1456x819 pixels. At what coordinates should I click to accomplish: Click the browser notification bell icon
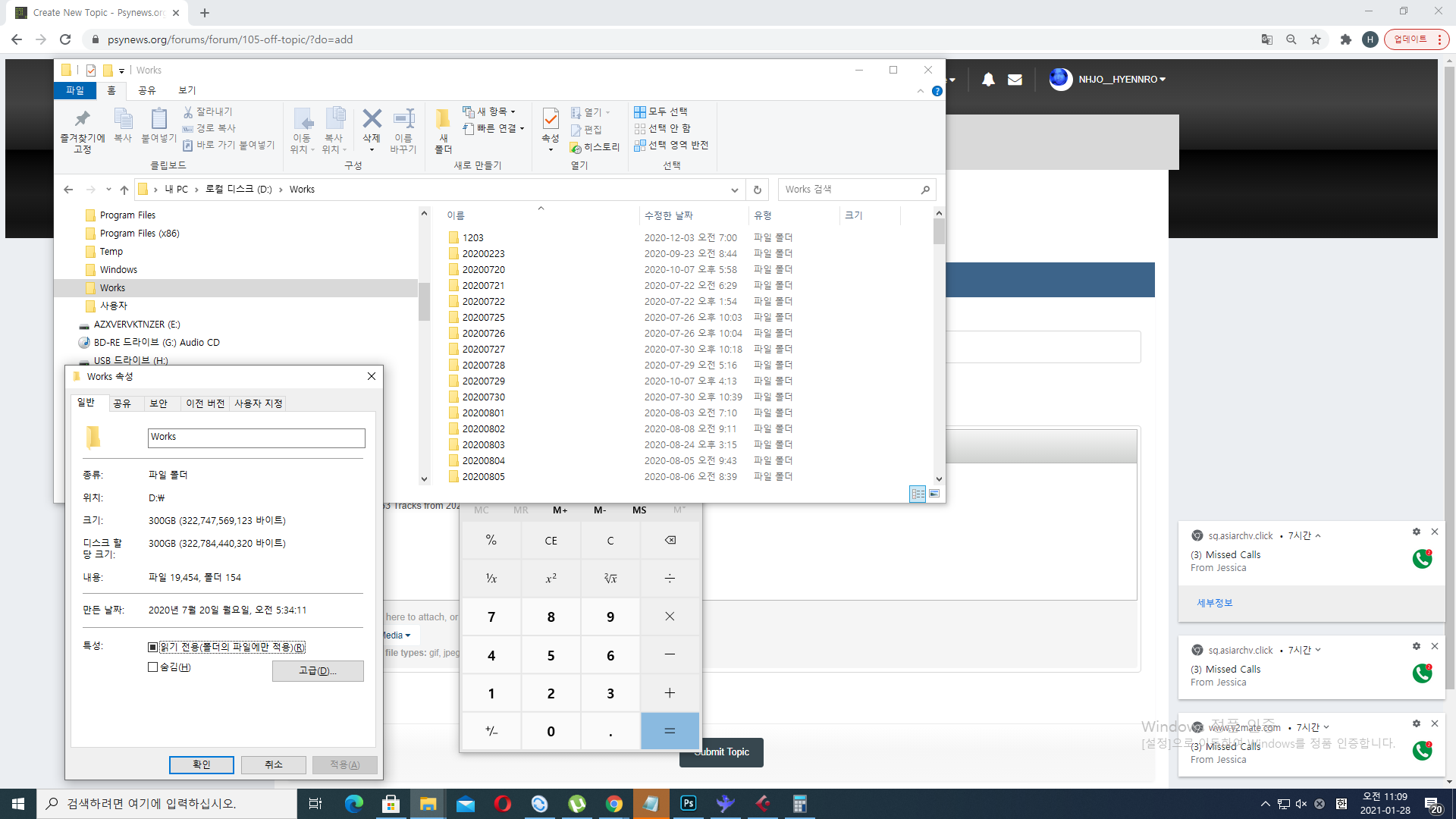[988, 80]
